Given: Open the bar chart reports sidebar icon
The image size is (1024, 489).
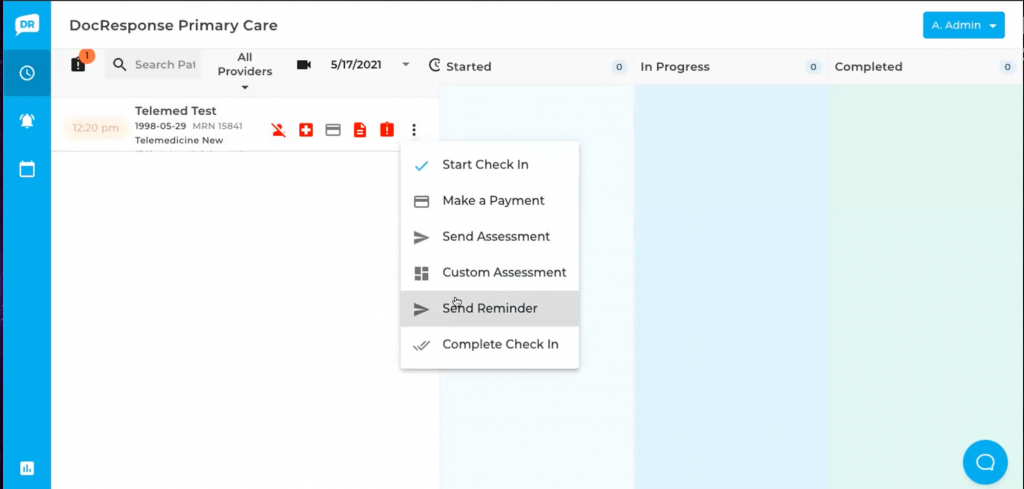Looking at the screenshot, I should tap(27, 467).
